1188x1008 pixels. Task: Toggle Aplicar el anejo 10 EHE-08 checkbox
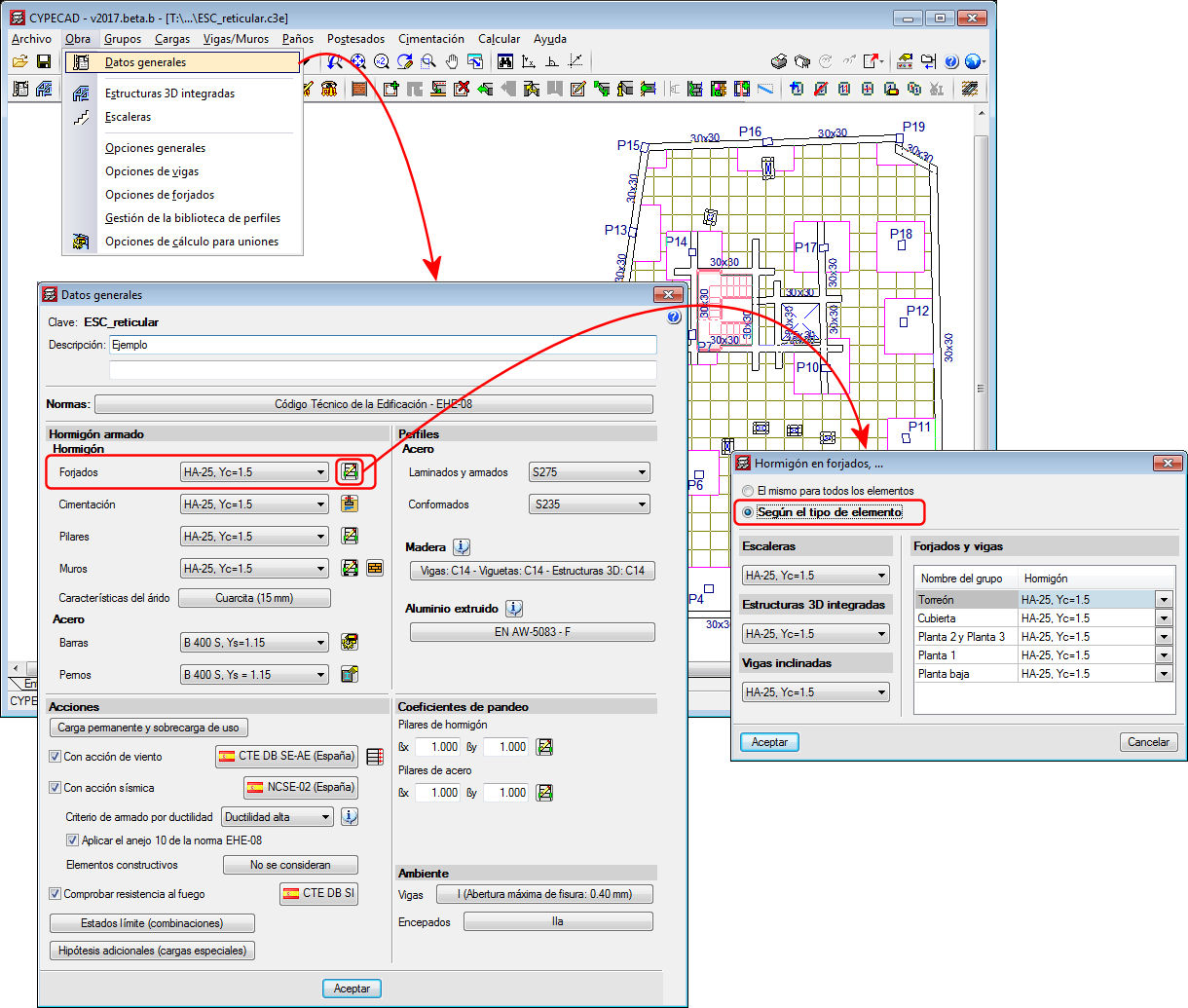click(x=72, y=840)
